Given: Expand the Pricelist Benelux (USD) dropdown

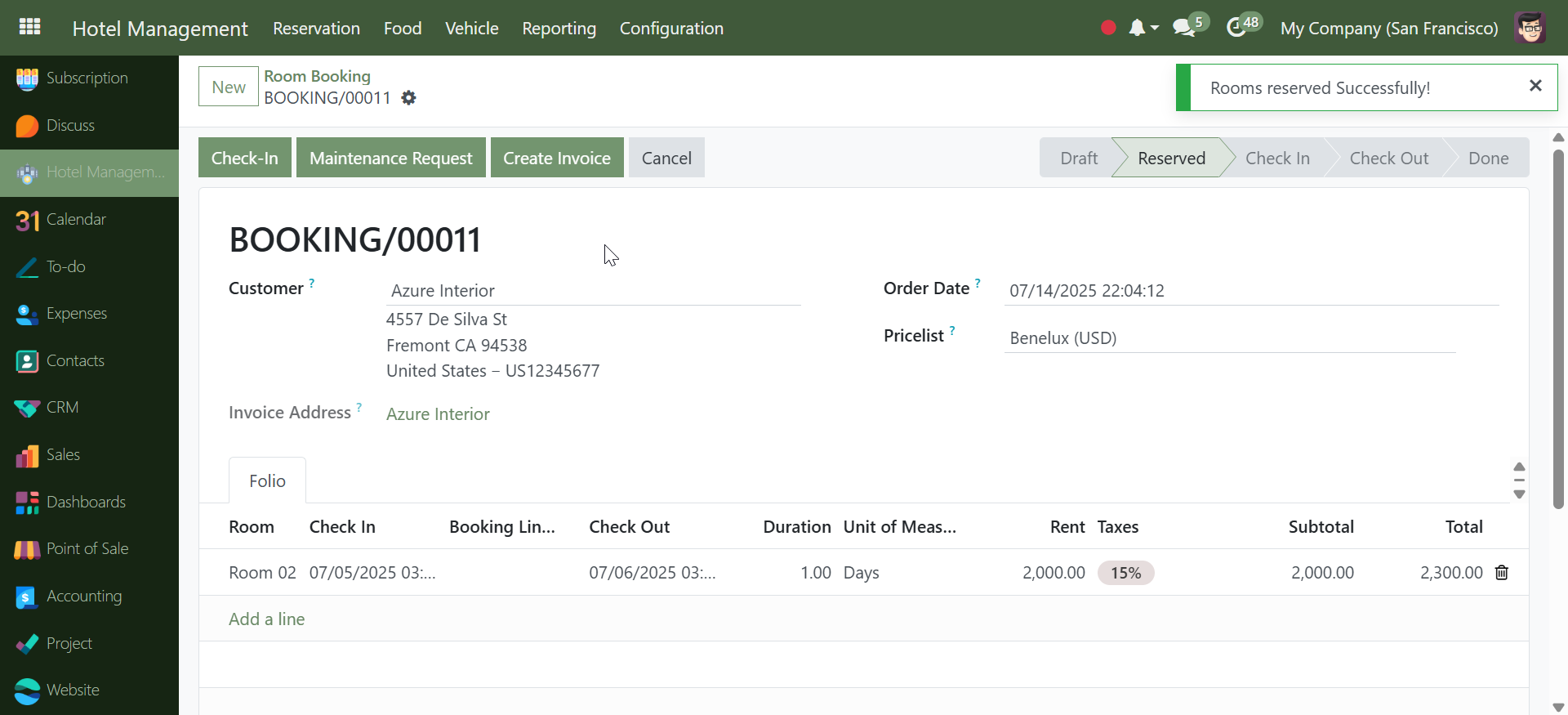Looking at the screenshot, I should 1229,338.
